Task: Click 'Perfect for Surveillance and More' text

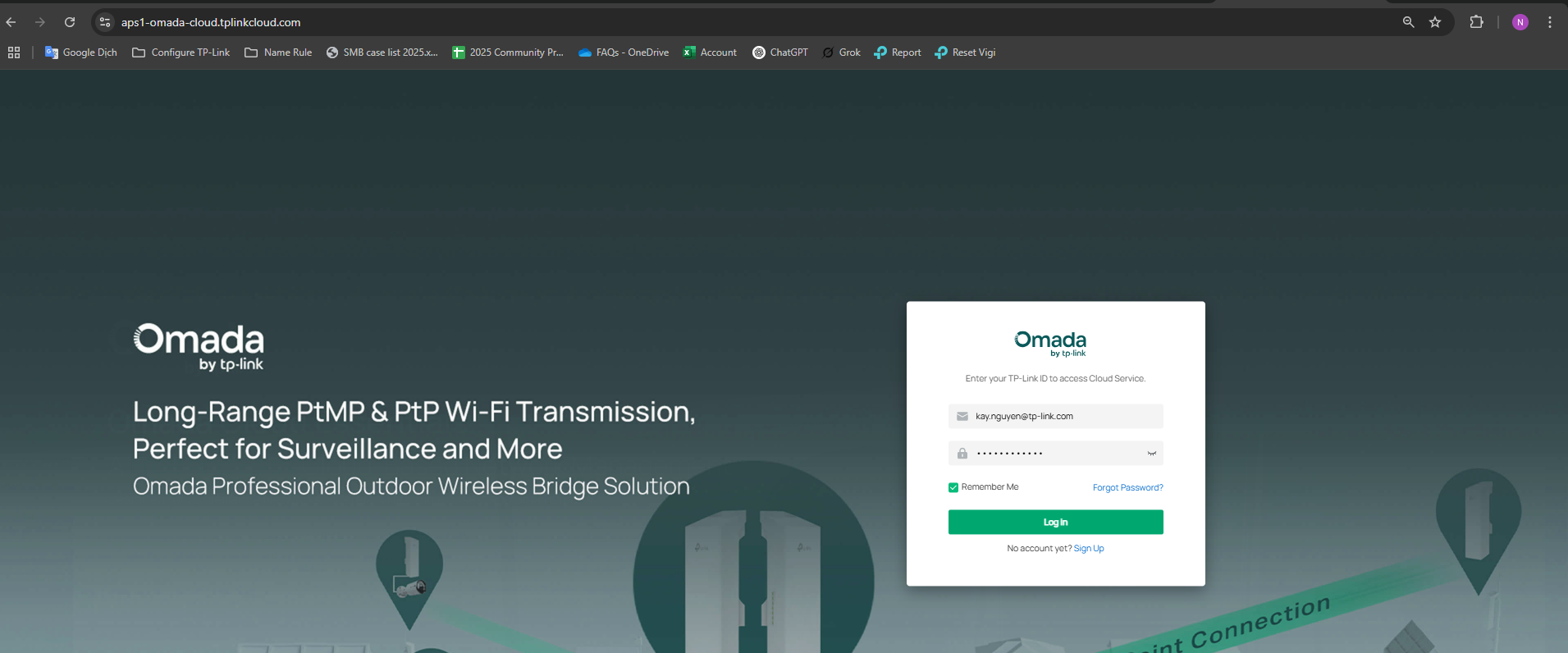Action: (x=348, y=449)
